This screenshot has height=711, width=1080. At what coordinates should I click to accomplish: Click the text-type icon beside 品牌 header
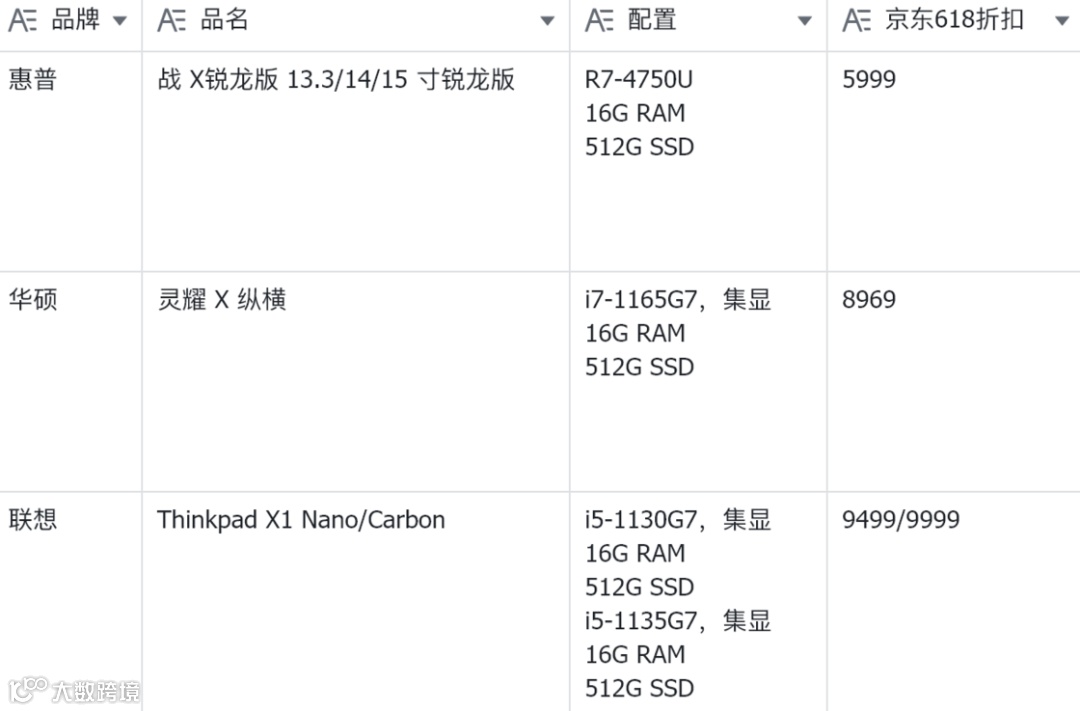(23, 21)
